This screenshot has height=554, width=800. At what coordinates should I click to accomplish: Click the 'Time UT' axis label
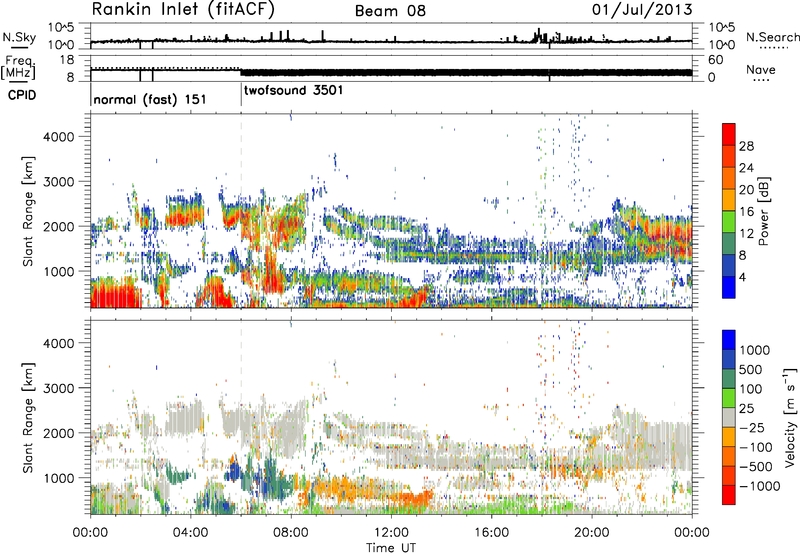tap(391, 548)
